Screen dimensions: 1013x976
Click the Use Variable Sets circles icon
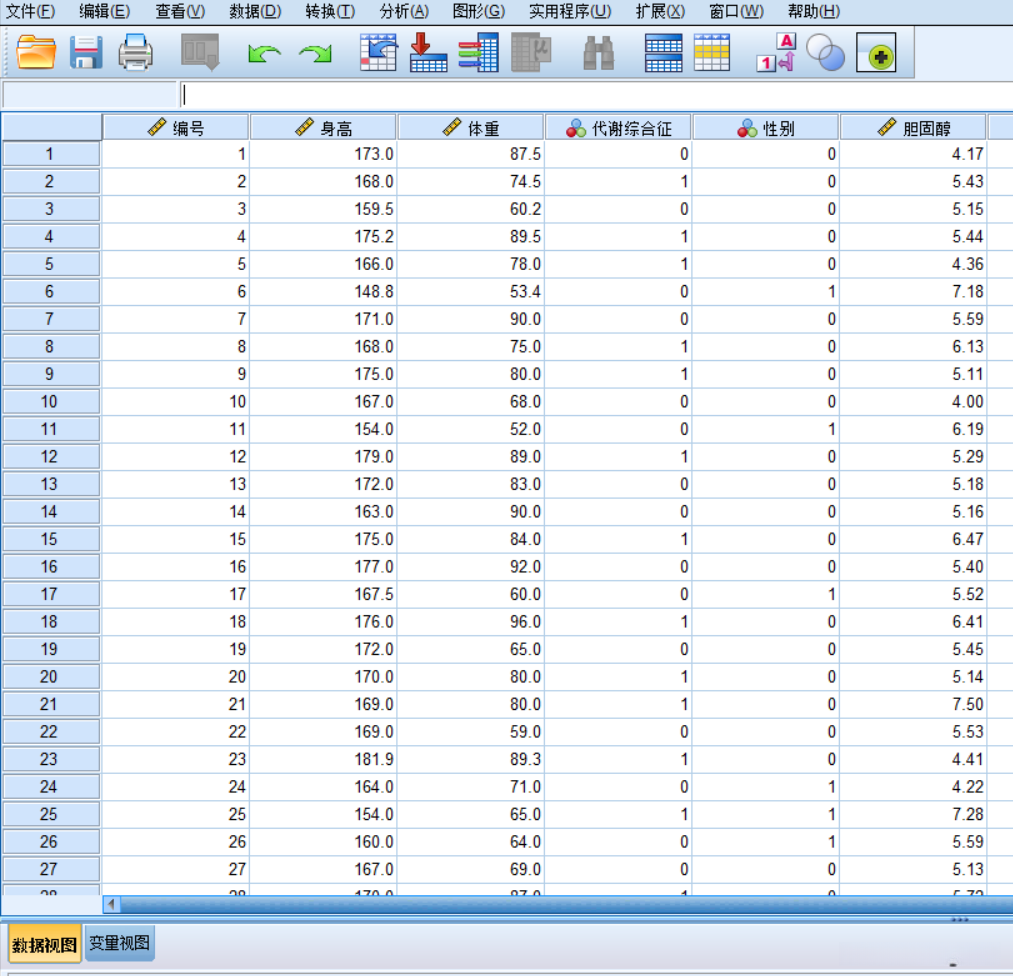(x=826, y=52)
